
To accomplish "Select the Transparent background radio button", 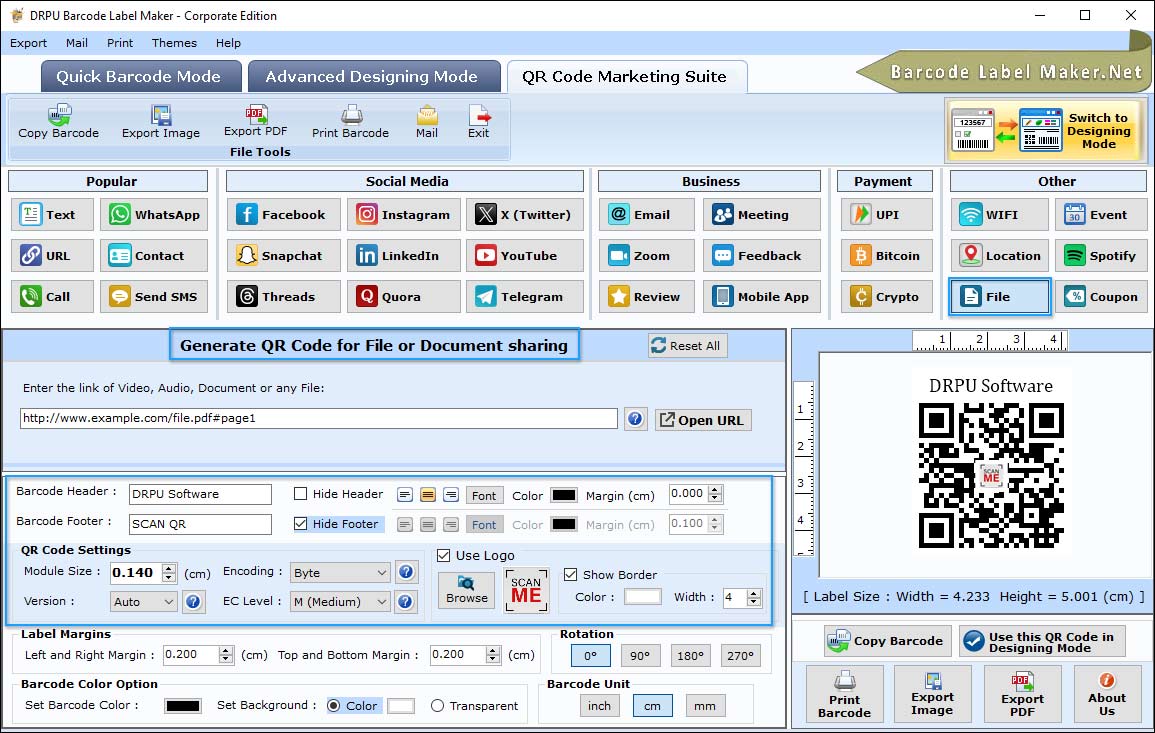I will [438, 706].
